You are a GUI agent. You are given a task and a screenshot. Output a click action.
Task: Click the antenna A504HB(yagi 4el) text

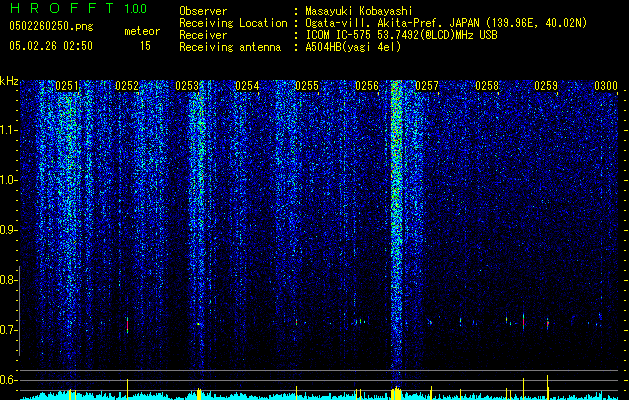[353, 47]
